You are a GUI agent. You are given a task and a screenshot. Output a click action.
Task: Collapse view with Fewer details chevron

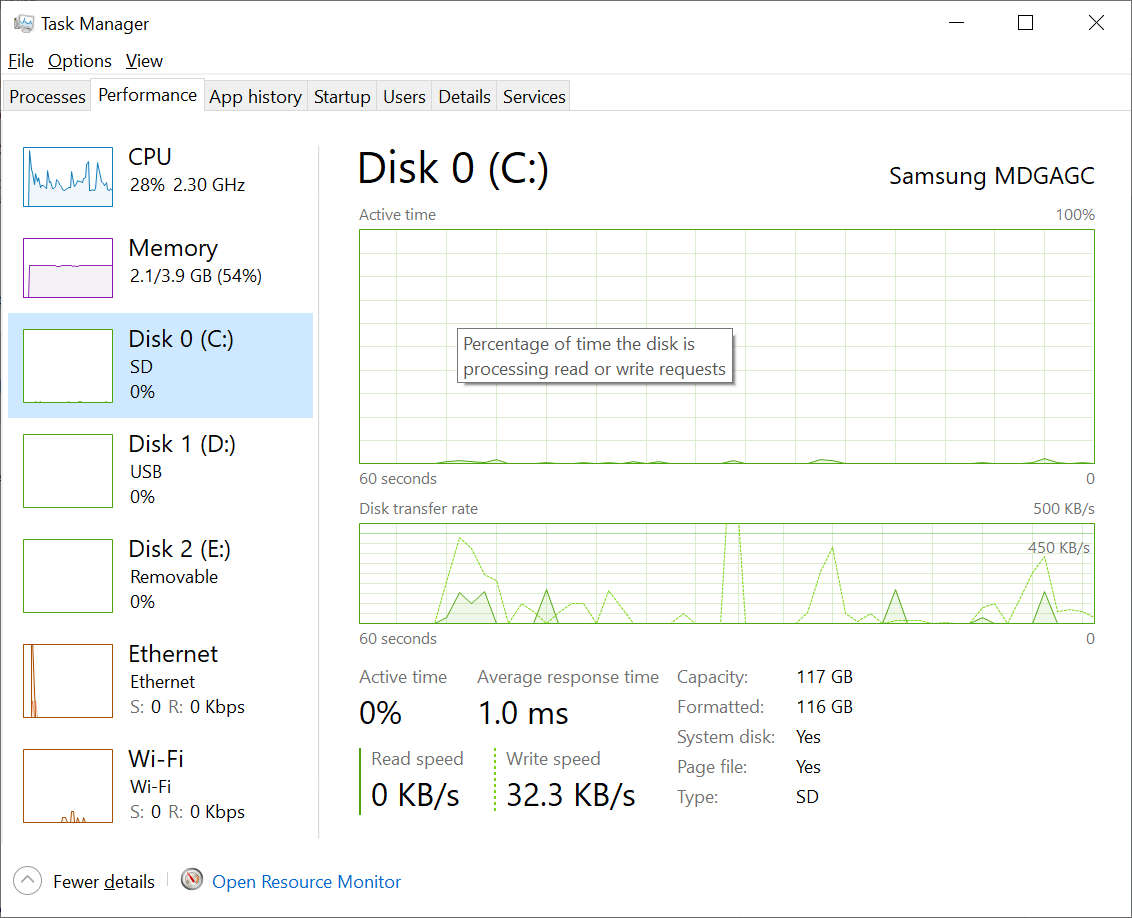click(x=28, y=881)
